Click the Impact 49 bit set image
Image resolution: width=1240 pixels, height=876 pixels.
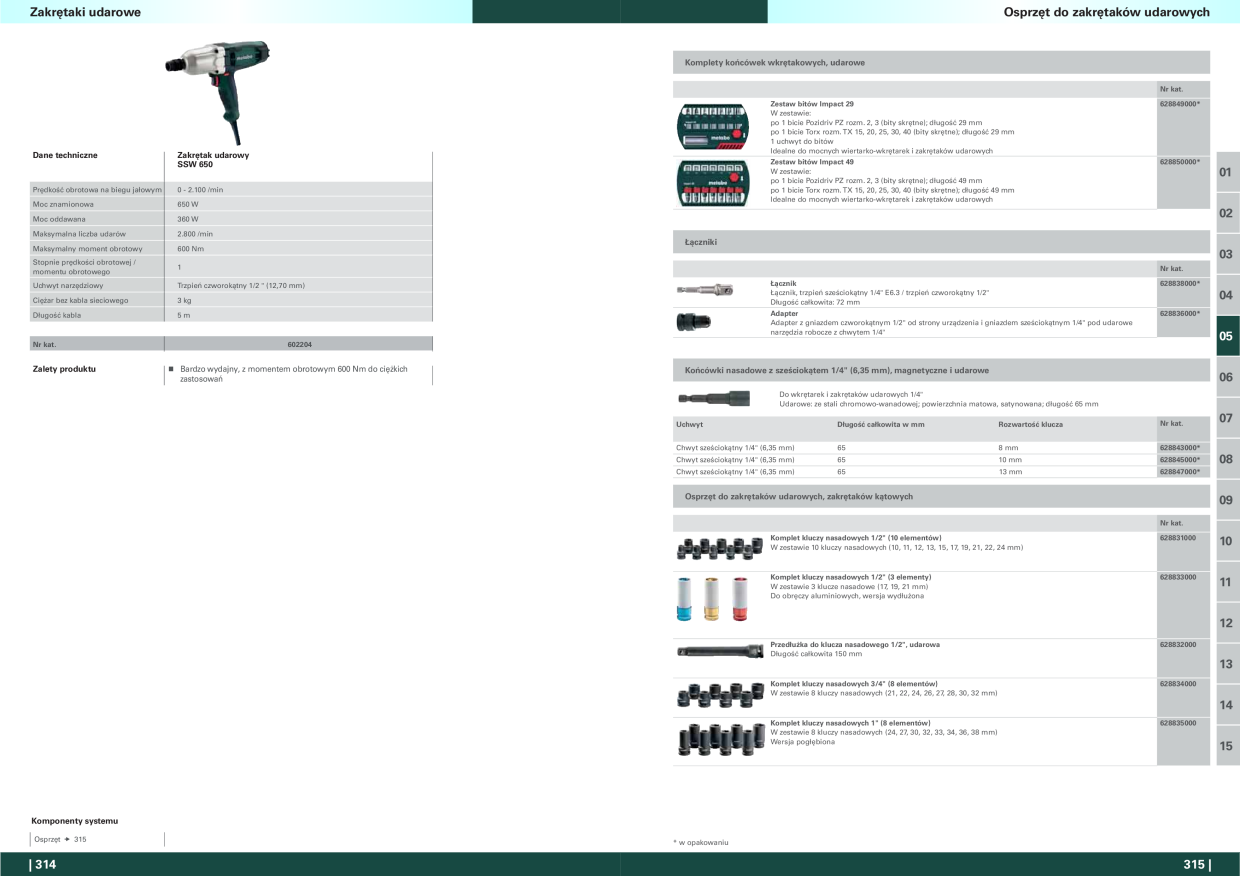pos(713,183)
